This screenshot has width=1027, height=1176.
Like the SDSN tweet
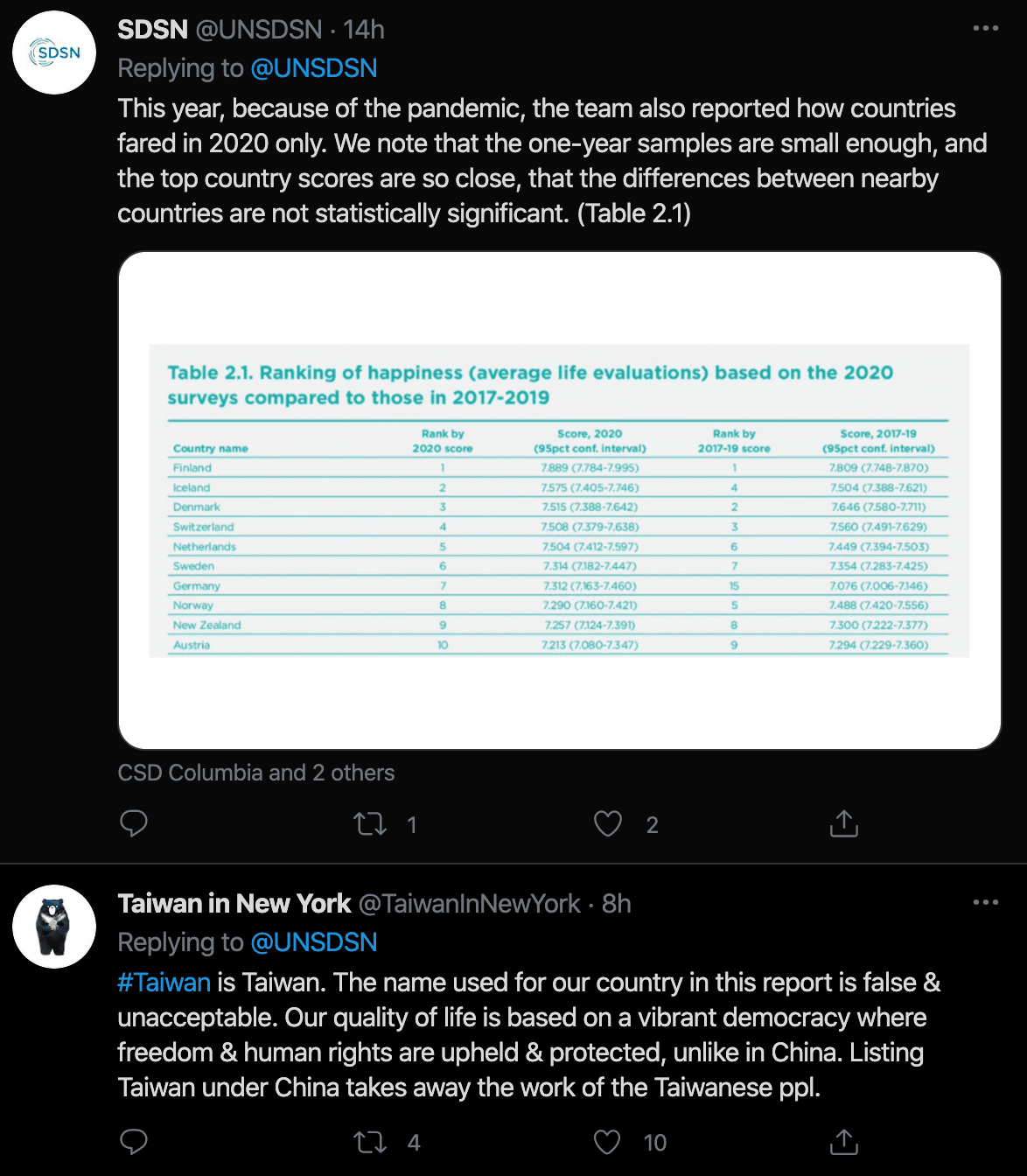coord(607,823)
